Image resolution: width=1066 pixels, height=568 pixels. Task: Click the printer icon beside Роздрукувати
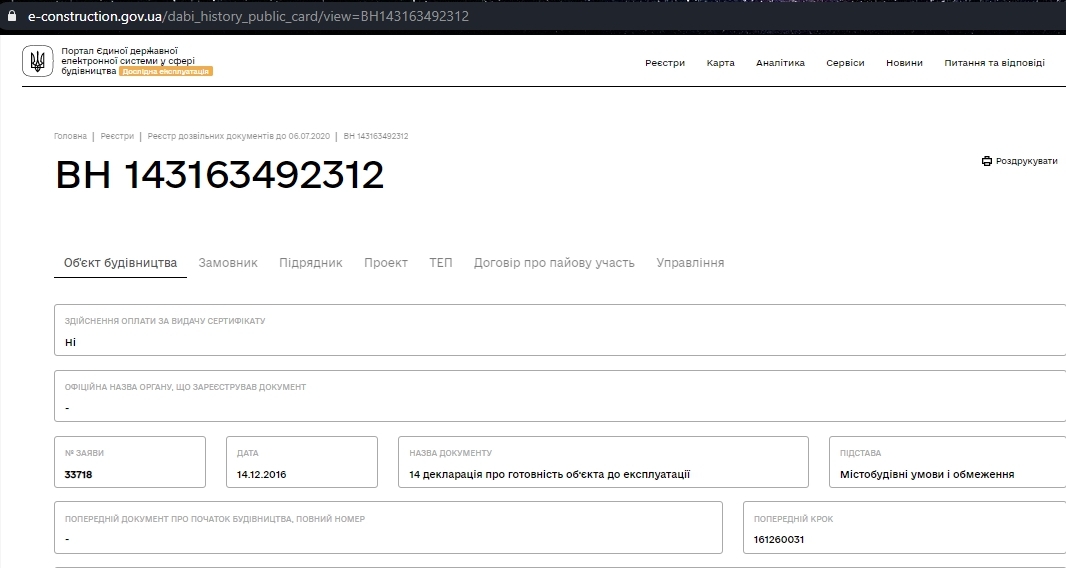click(x=986, y=161)
